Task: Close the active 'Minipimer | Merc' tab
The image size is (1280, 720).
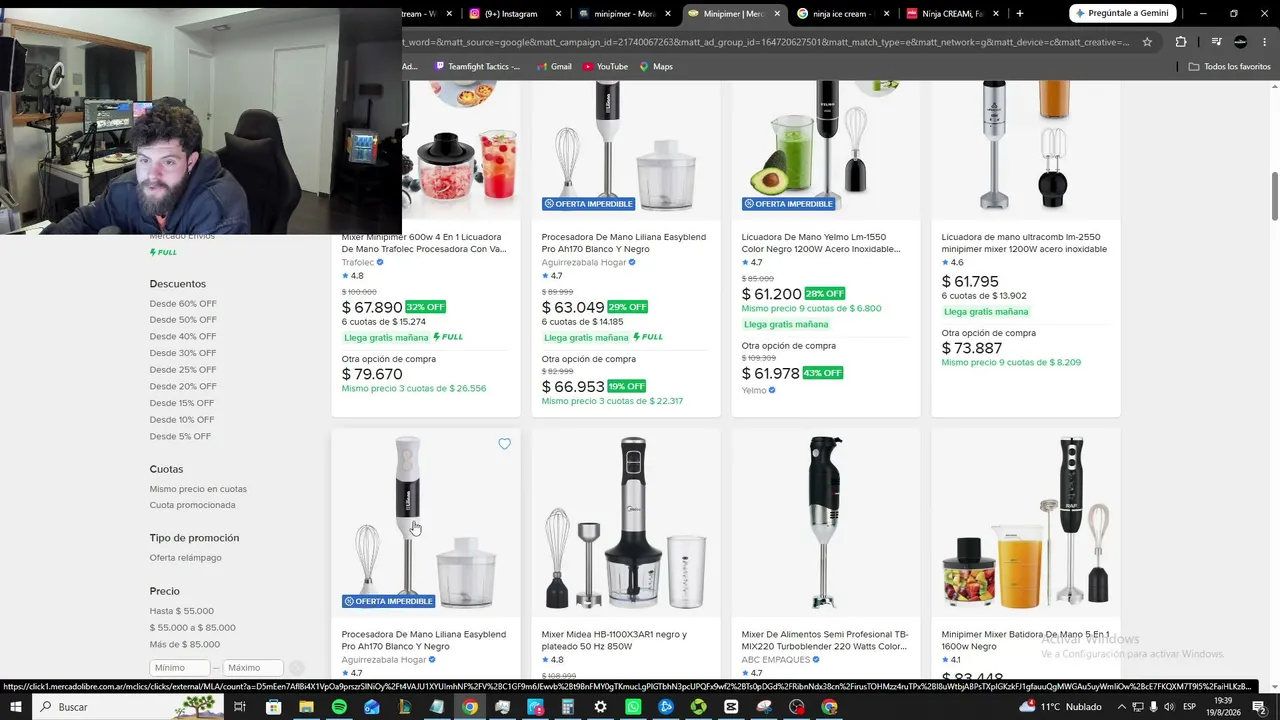Action: (777, 14)
